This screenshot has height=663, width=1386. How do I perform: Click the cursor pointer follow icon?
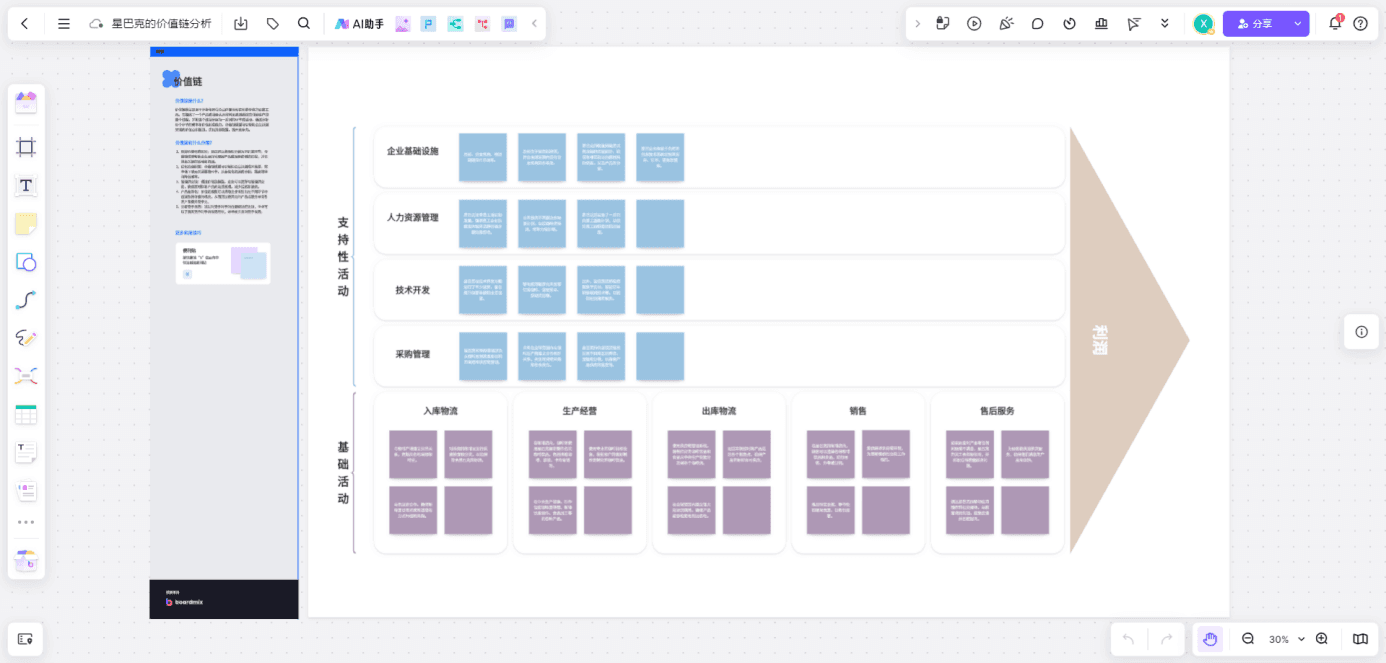coord(1134,24)
